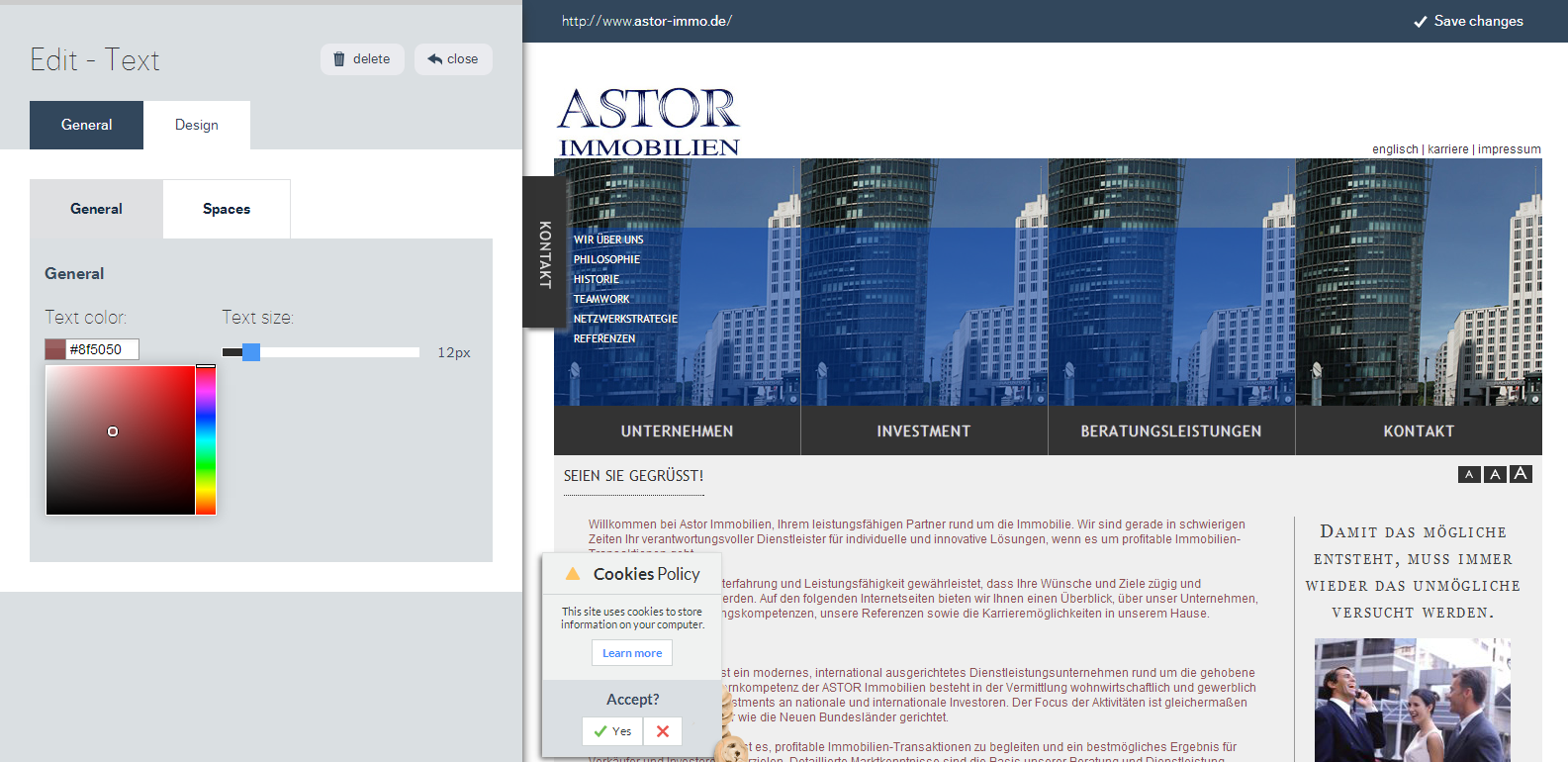This screenshot has height=762, width=1568.
Task: Select the medium font size A icon
Action: pyautogui.click(x=1495, y=475)
